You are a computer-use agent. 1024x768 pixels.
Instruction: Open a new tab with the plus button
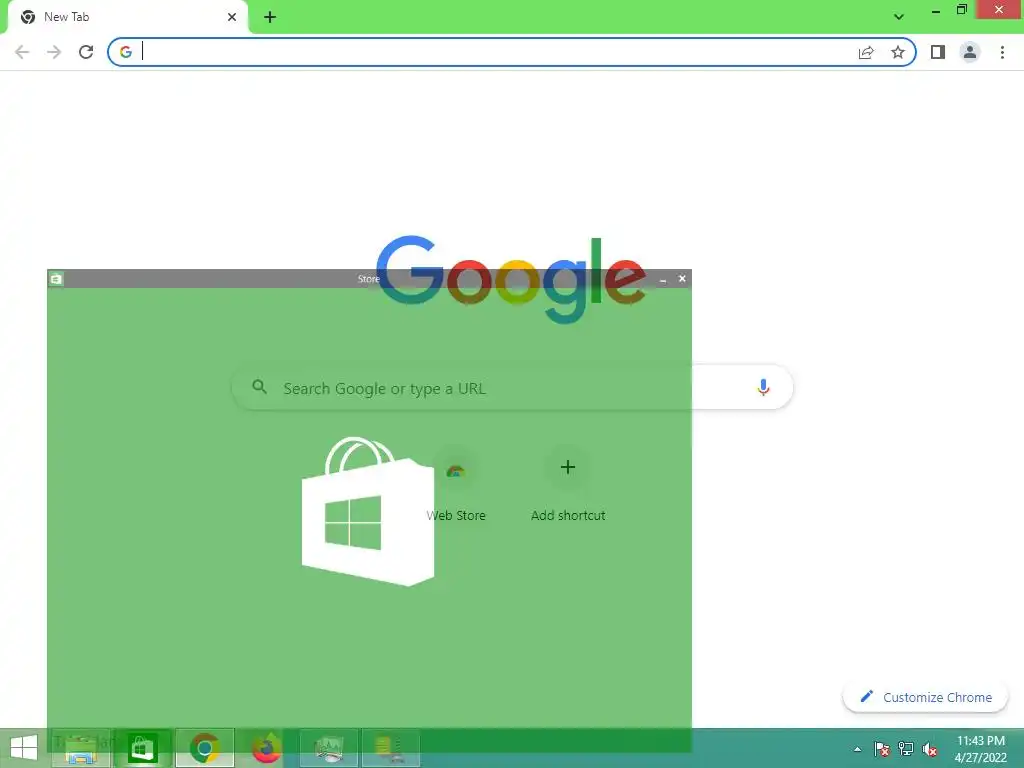tap(270, 17)
